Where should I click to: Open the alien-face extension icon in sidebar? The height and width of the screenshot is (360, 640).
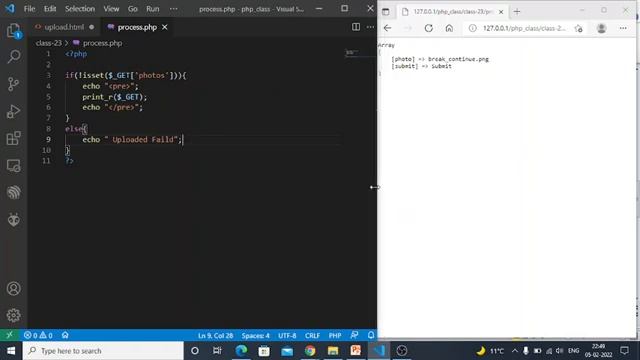tap(13, 220)
